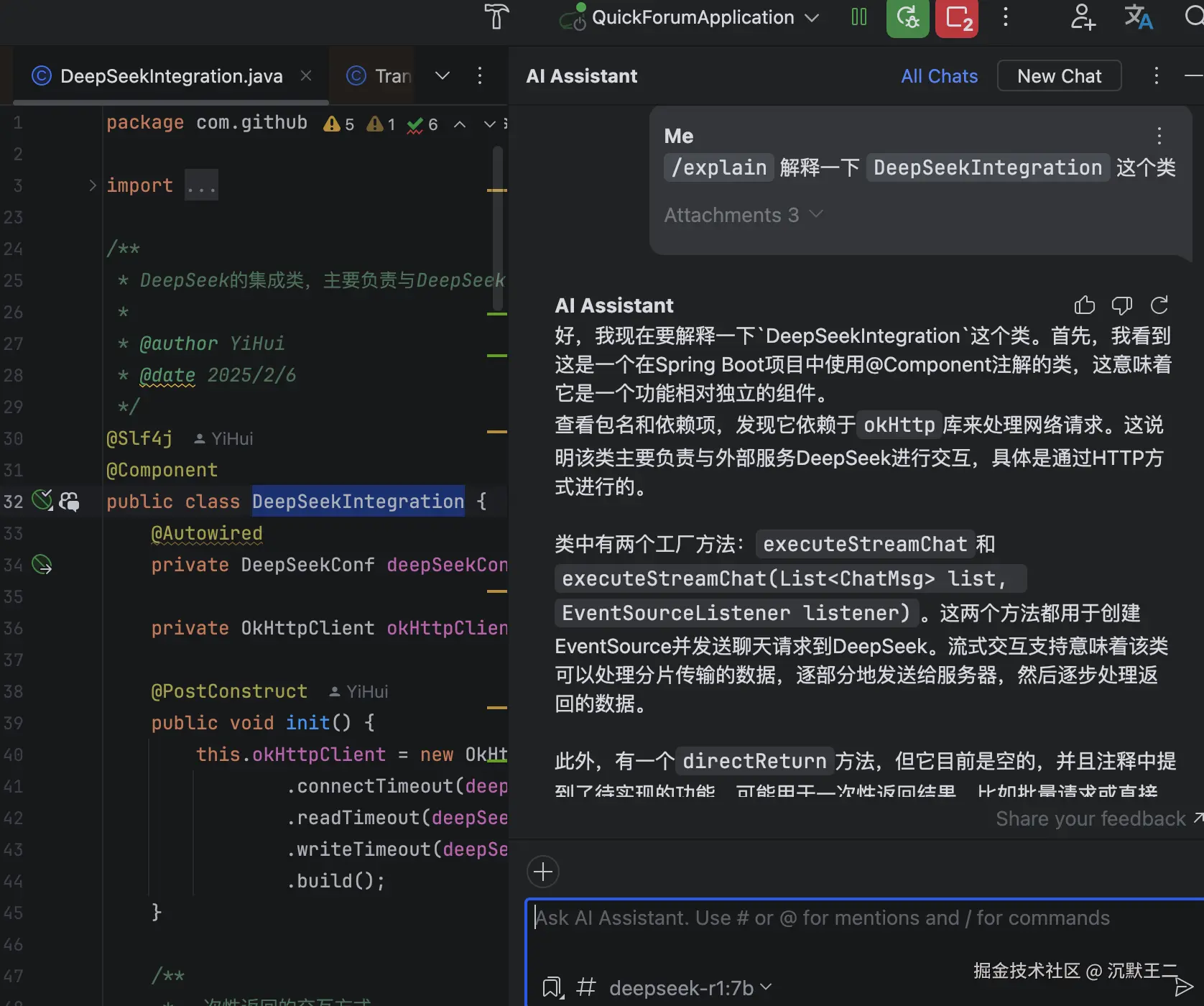Like the AI Assistant response
Image resolution: width=1204 pixels, height=1006 pixels.
1085,305
